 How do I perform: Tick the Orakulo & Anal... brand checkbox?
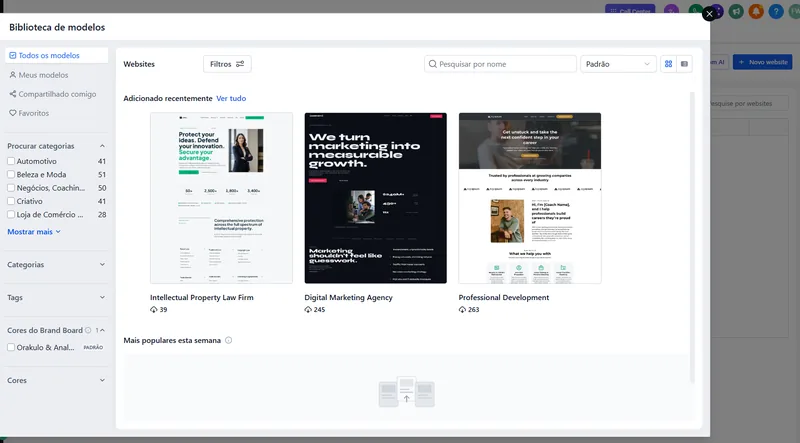(x=11, y=347)
